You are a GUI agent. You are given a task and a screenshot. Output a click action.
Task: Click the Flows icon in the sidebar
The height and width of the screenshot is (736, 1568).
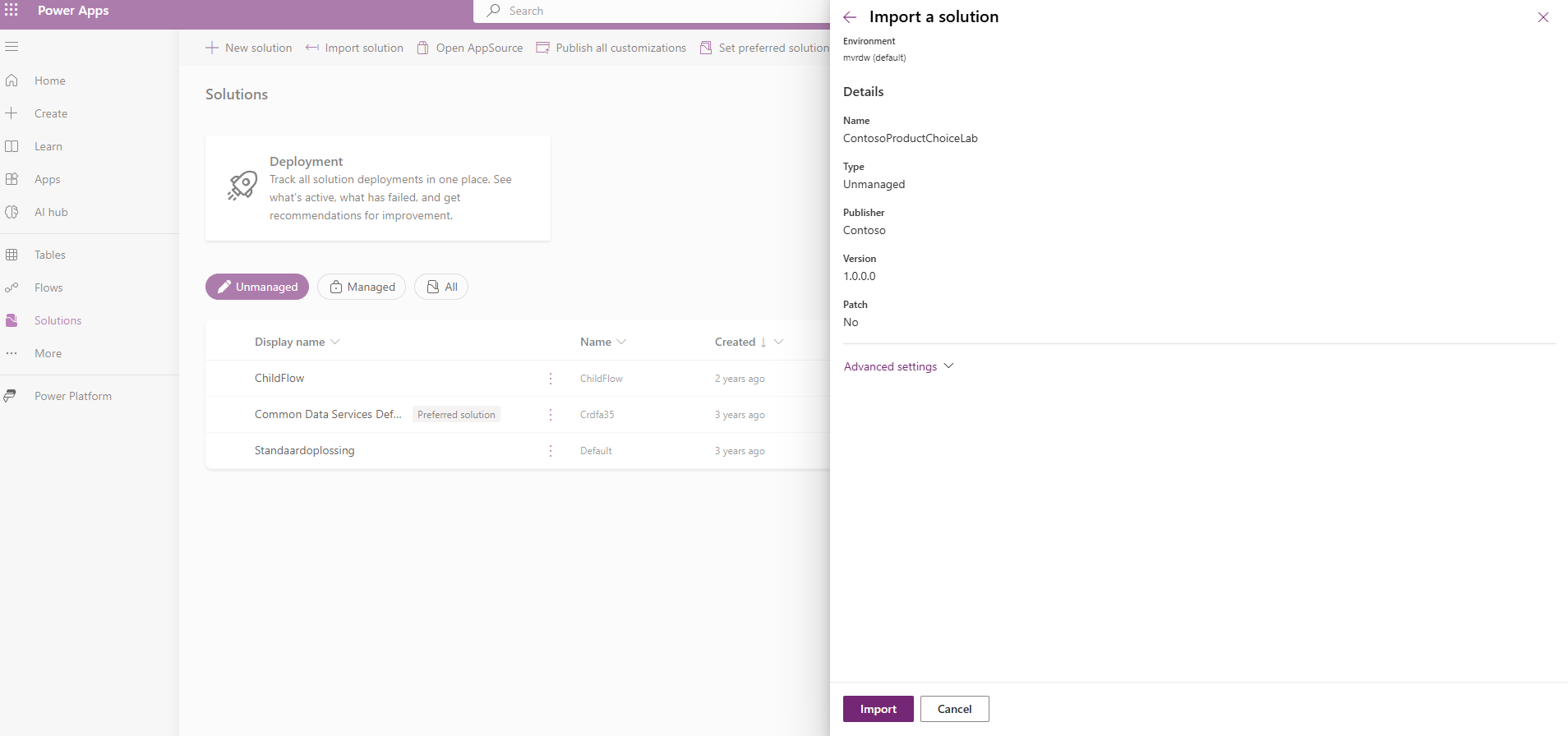[x=12, y=287]
